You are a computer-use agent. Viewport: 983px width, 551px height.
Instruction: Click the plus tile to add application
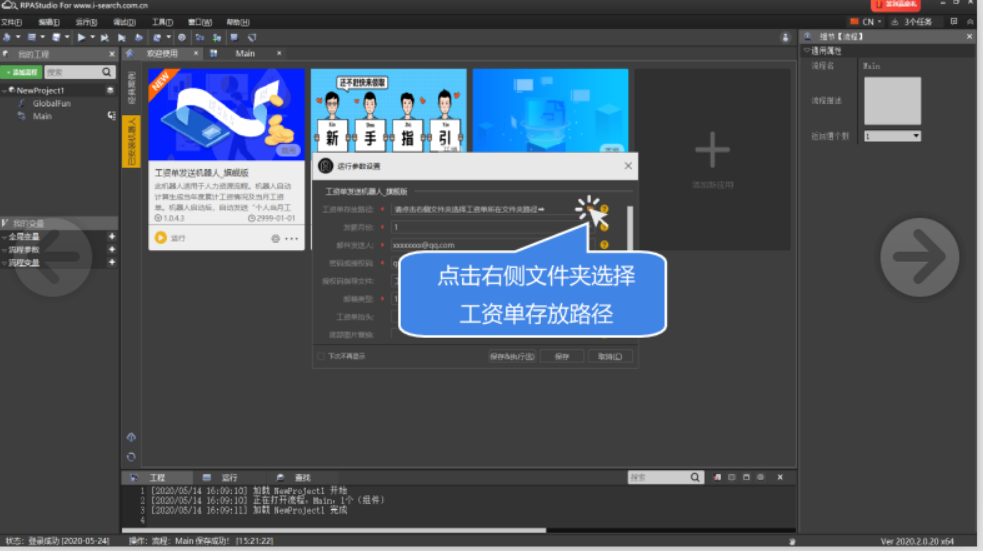point(712,151)
